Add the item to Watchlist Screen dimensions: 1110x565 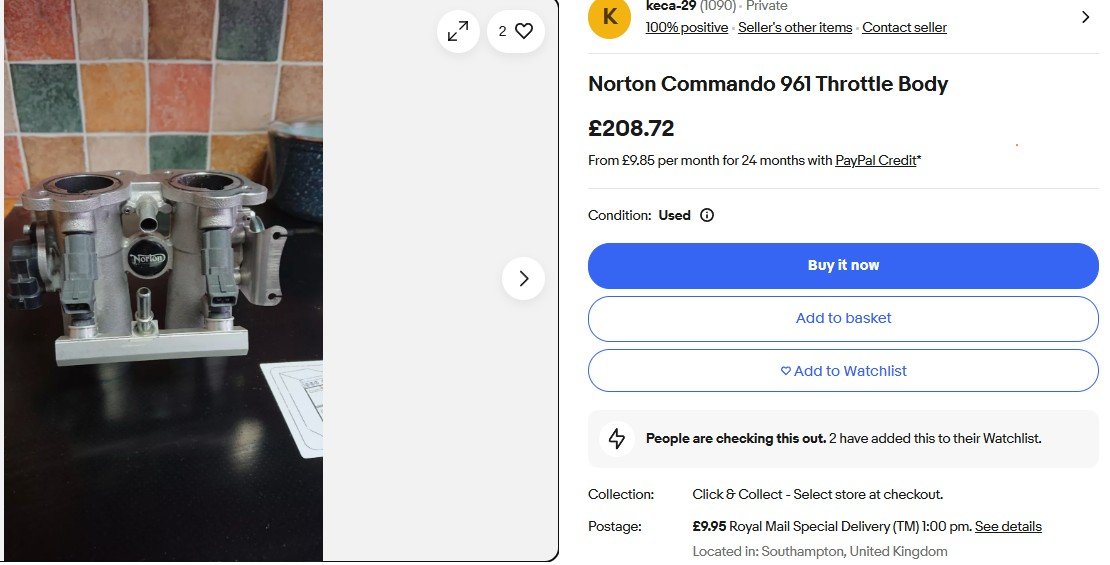pyautogui.click(x=843, y=371)
